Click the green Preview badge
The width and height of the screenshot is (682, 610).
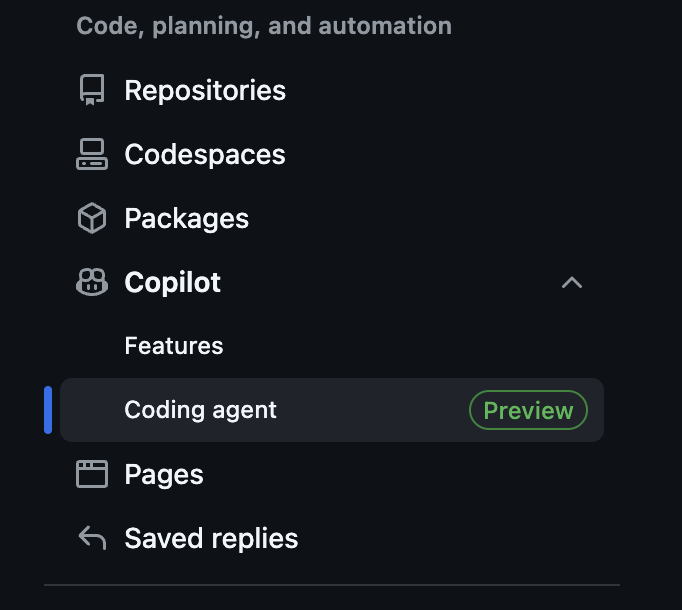[x=528, y=410]
